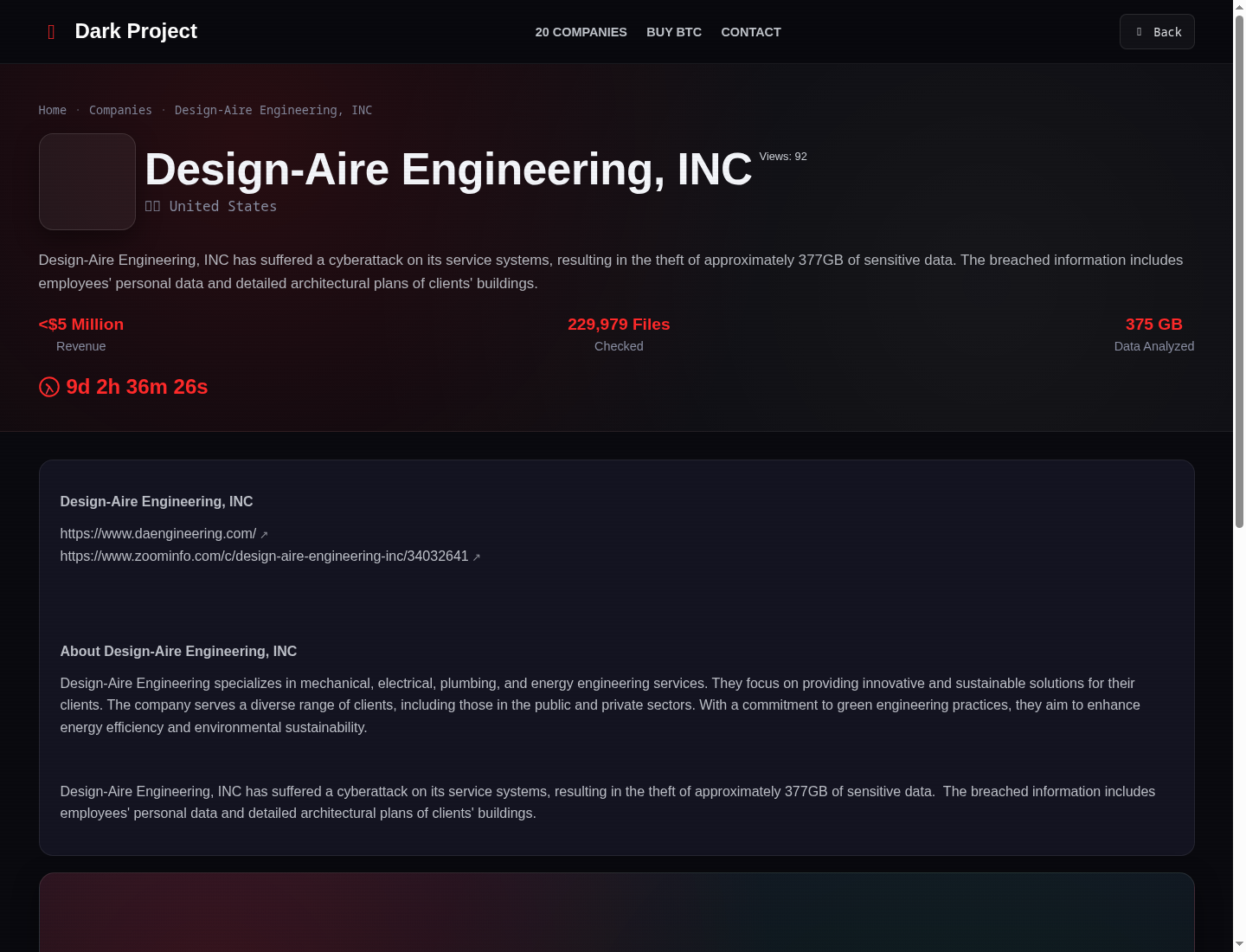Open the 20 COMPANIES menu item
Image resolution: width=1246 pixels, height=952 pixels.
point(581,32)
